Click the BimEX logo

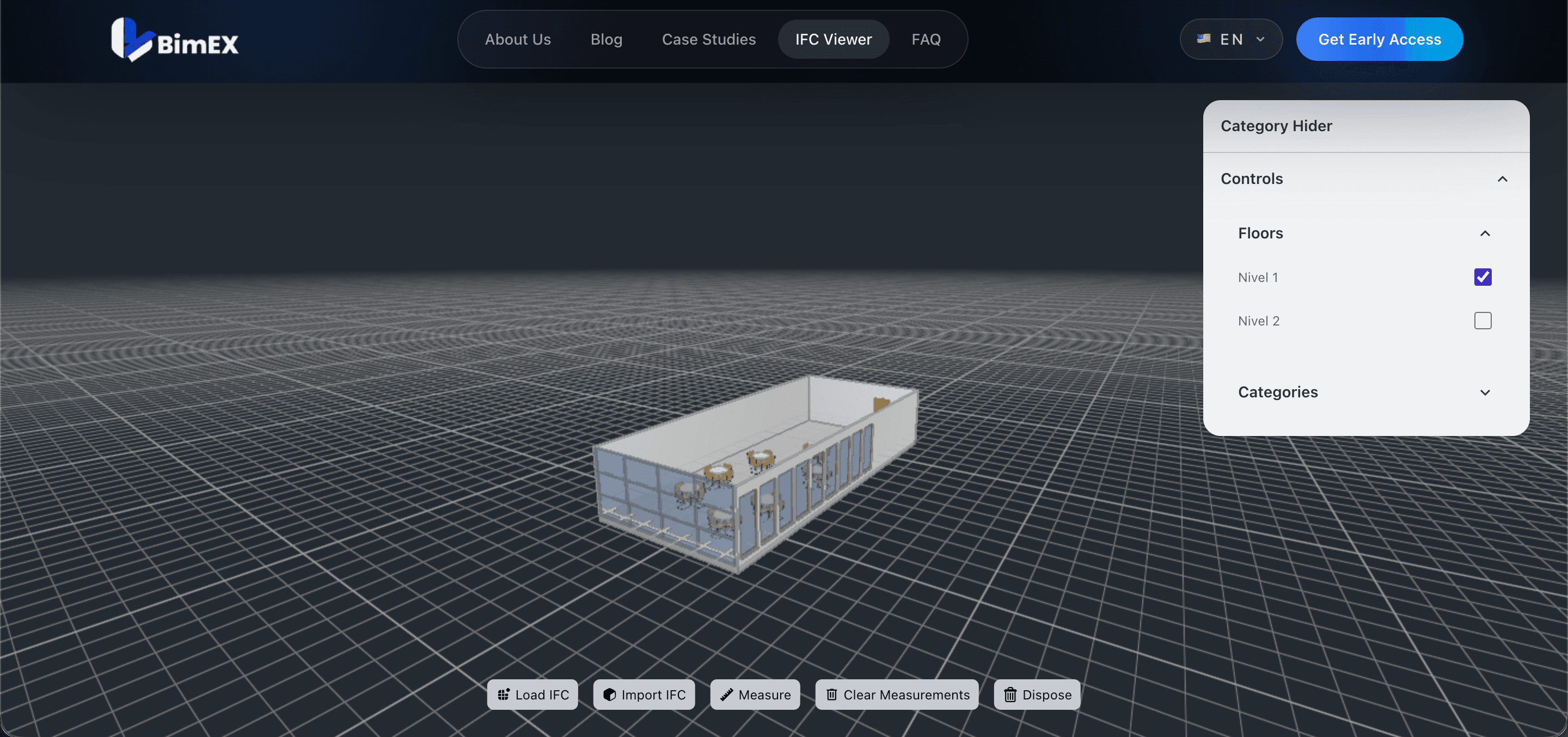pyautogui.click(x=175, y=40)
